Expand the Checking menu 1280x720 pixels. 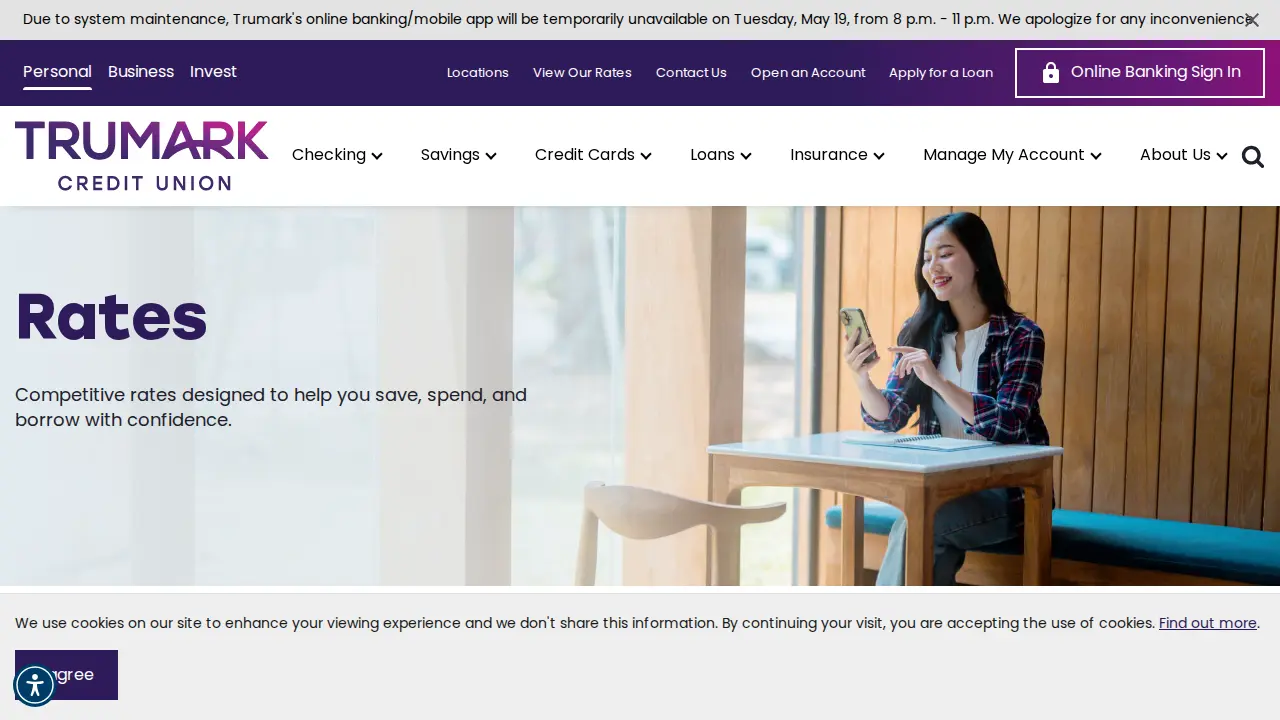coord(337,155)
